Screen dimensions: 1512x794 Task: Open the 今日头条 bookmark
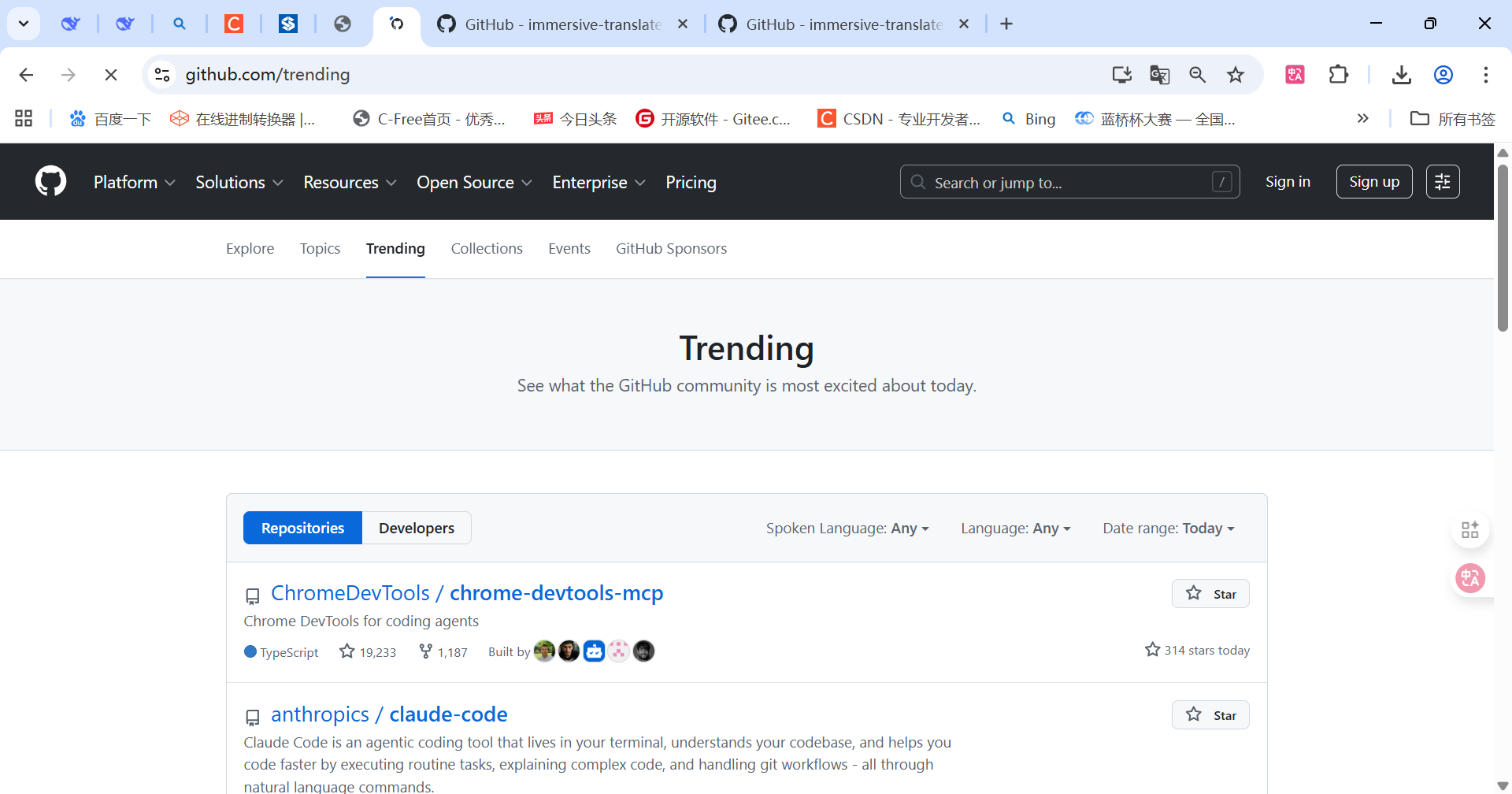575,119
